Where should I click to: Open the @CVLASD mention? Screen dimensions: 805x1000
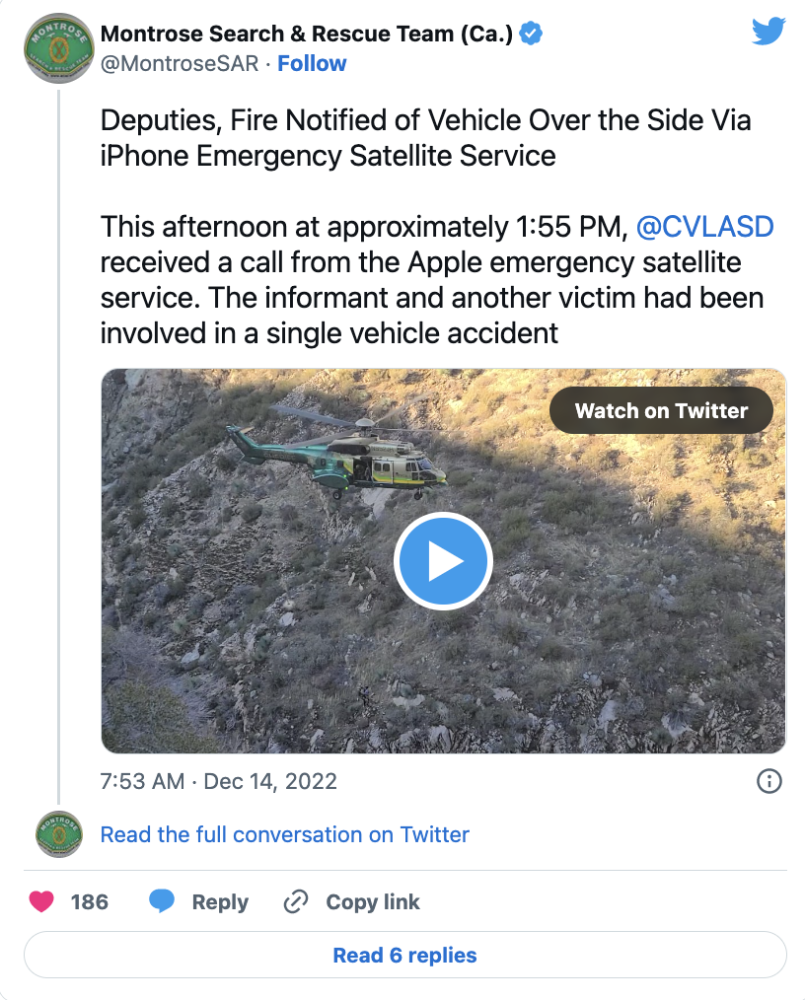tap(705, 227)
